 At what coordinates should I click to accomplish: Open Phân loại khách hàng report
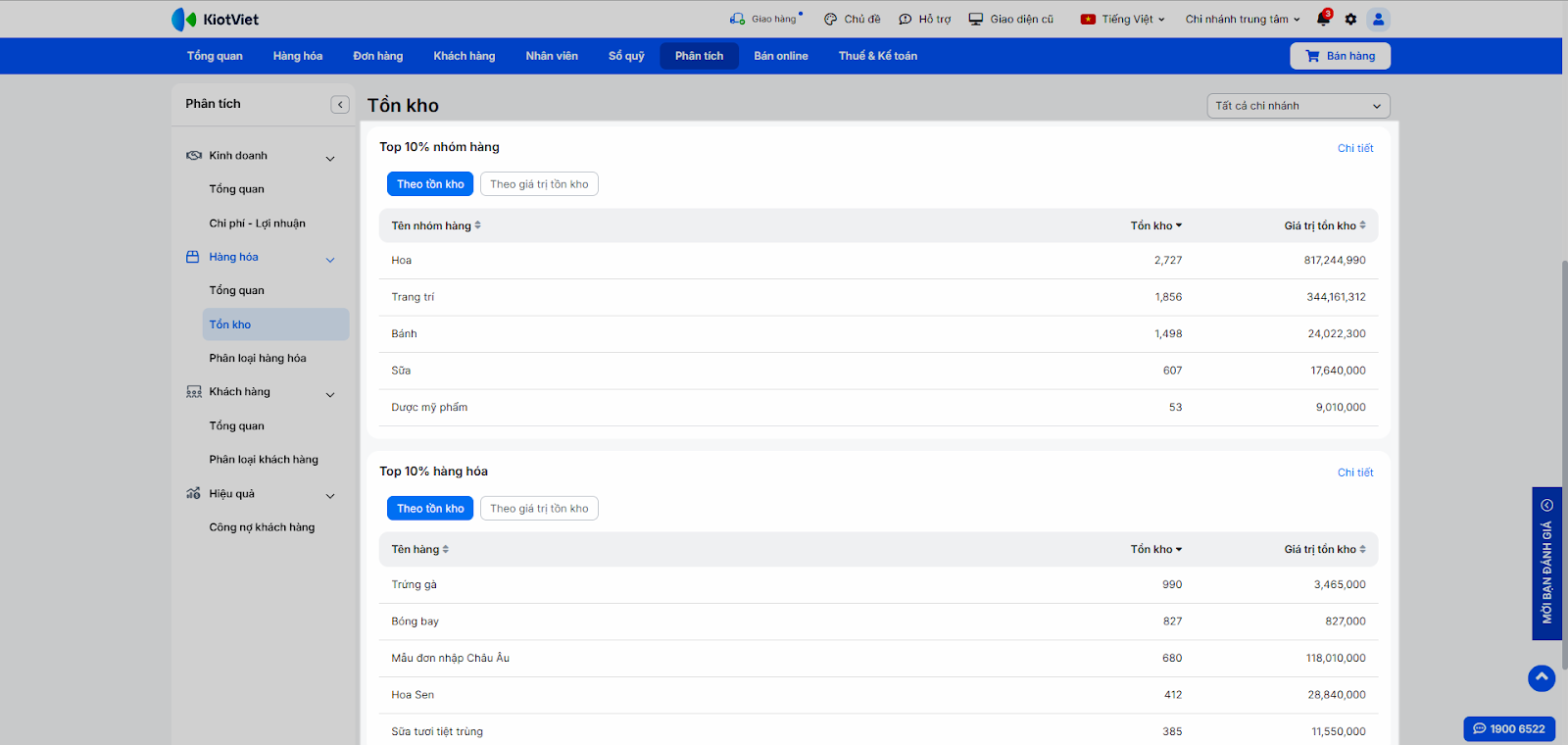264,460
